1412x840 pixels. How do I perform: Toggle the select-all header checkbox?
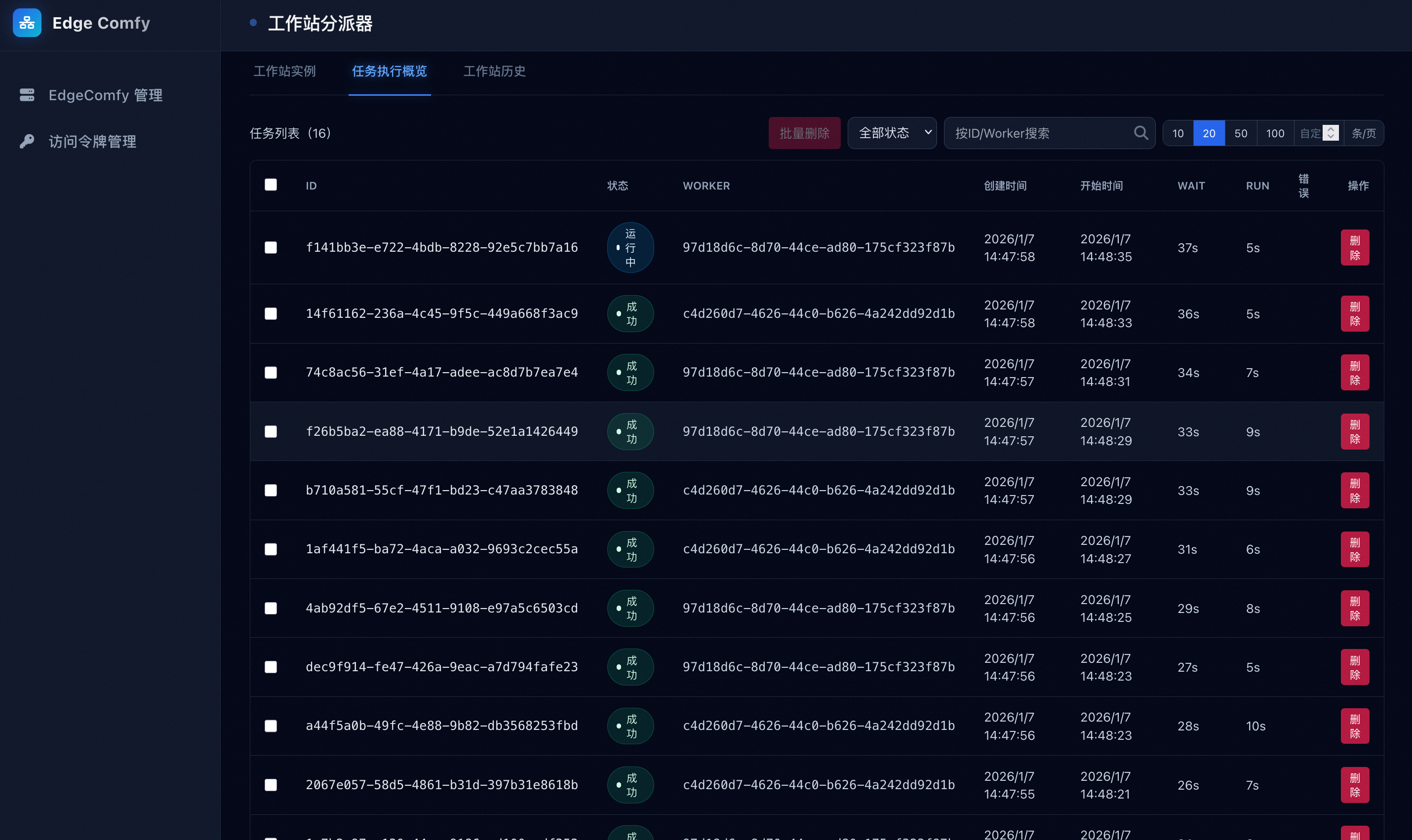point(271,185)
